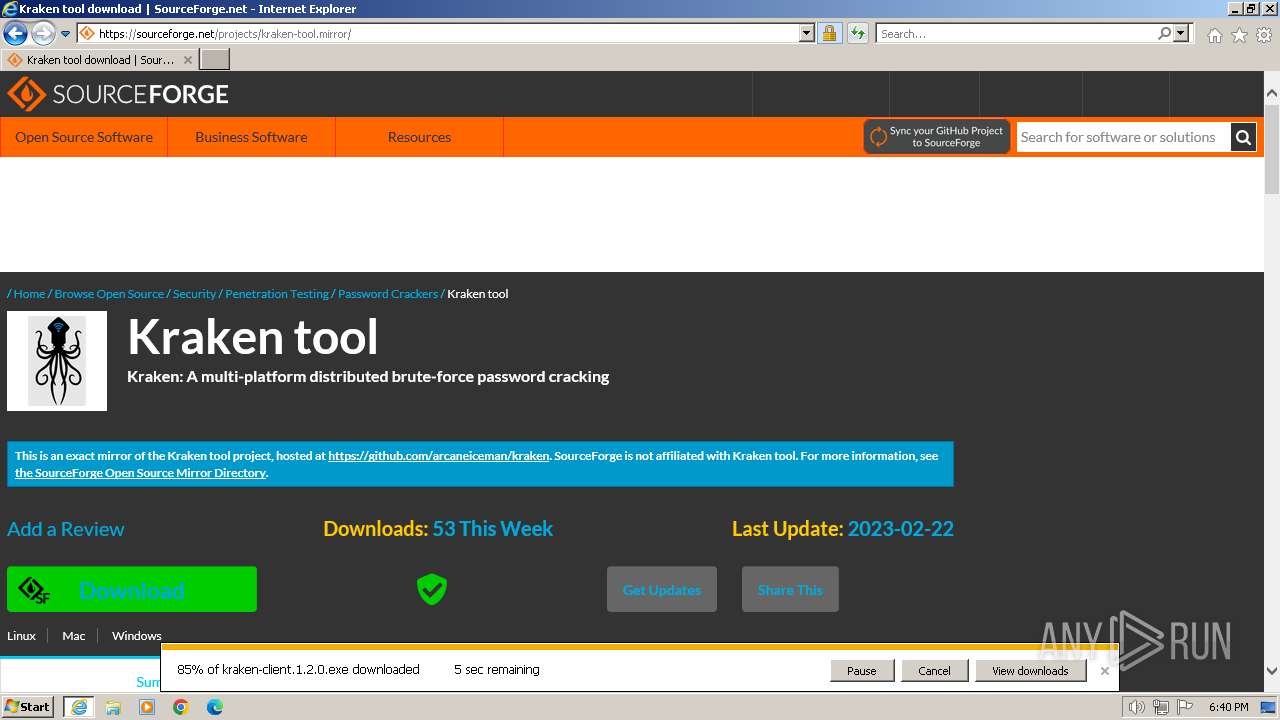Viewport: 1280px width, 720px height.
Task: Click the volume speaker tray icon
Action: pyautogui.click(x=1136, y=707)
